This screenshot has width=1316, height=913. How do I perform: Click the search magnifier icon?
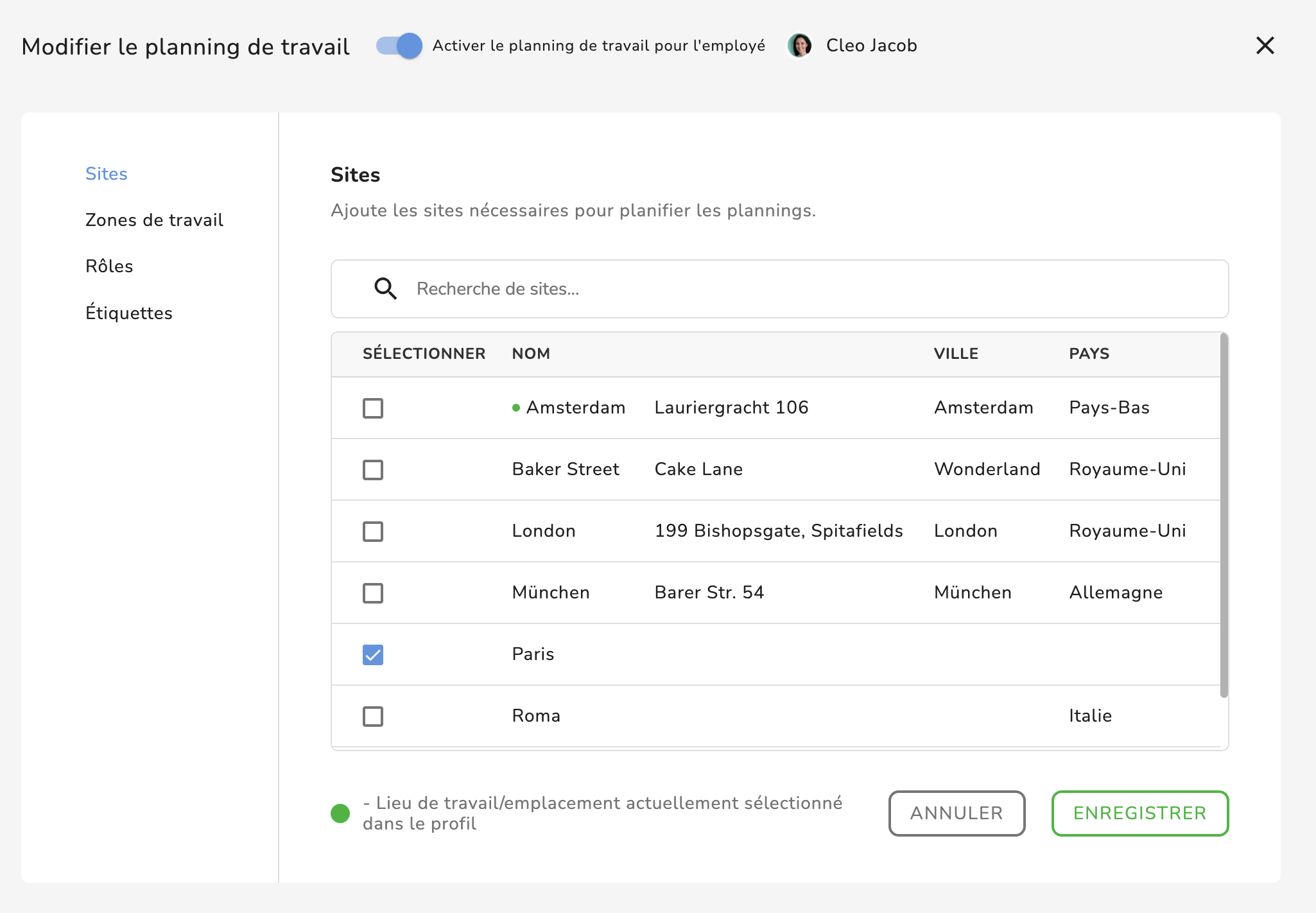tap(385, 289)
